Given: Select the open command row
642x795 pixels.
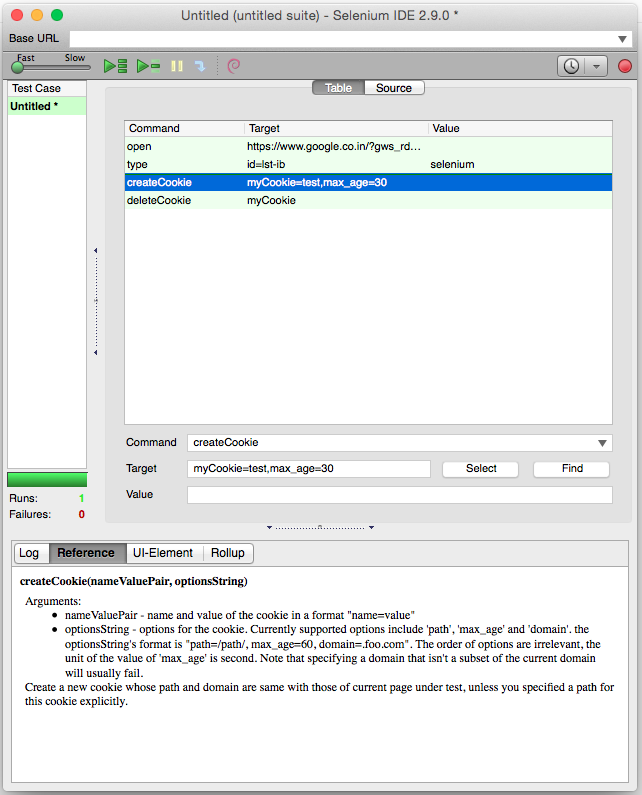Looking at the screenshot, I should (368, 146).
